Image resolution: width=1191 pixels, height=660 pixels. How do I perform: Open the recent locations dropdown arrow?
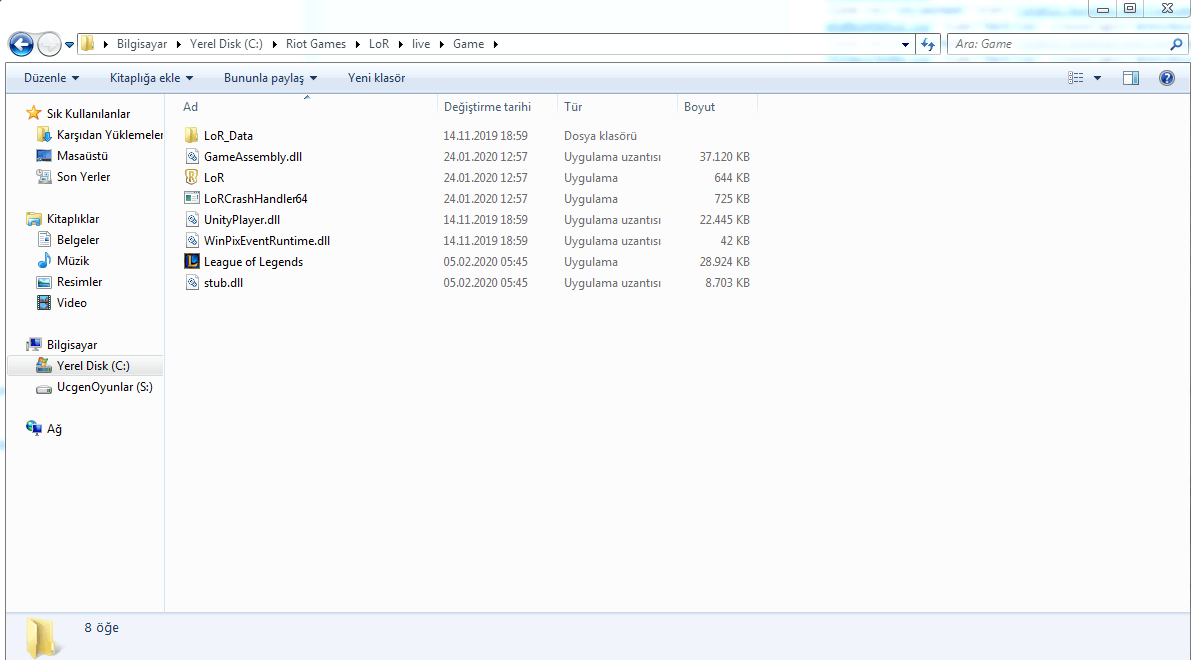tap(69, 45)
